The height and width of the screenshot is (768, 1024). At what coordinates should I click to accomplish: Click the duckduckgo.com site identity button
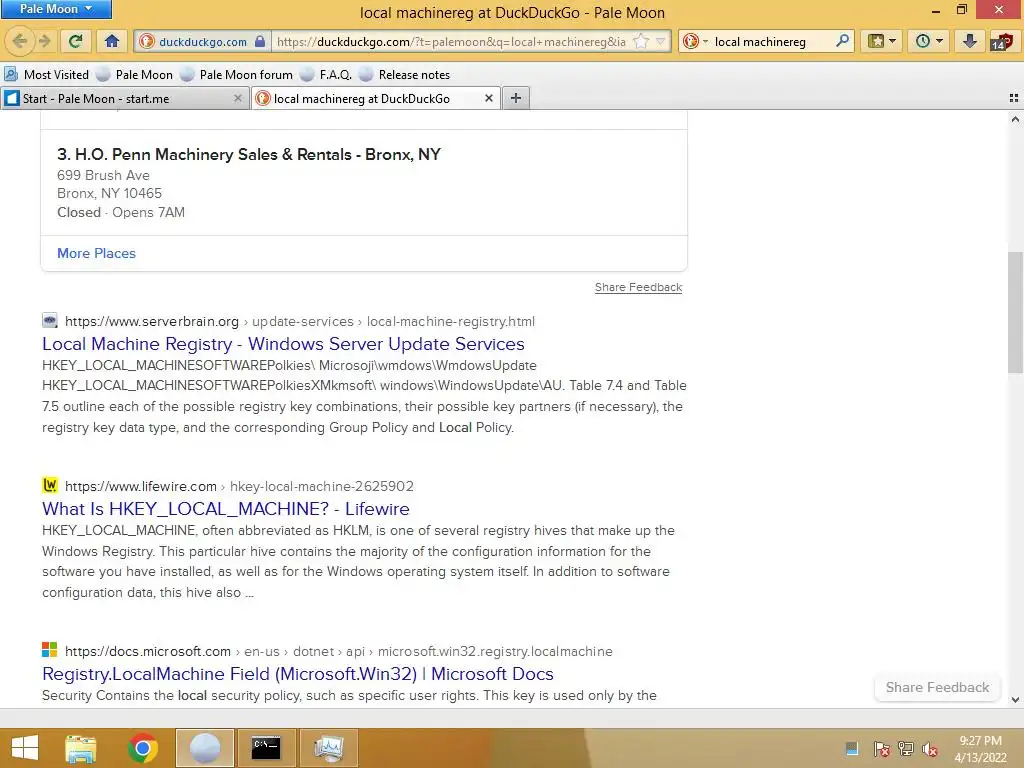(x=202, y=41)
